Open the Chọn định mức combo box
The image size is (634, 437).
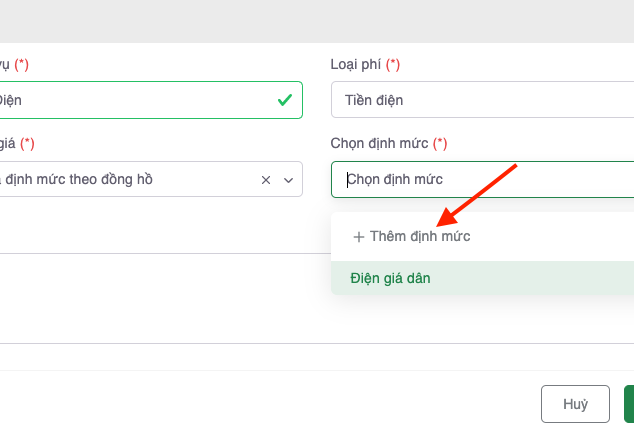[480, 180]
